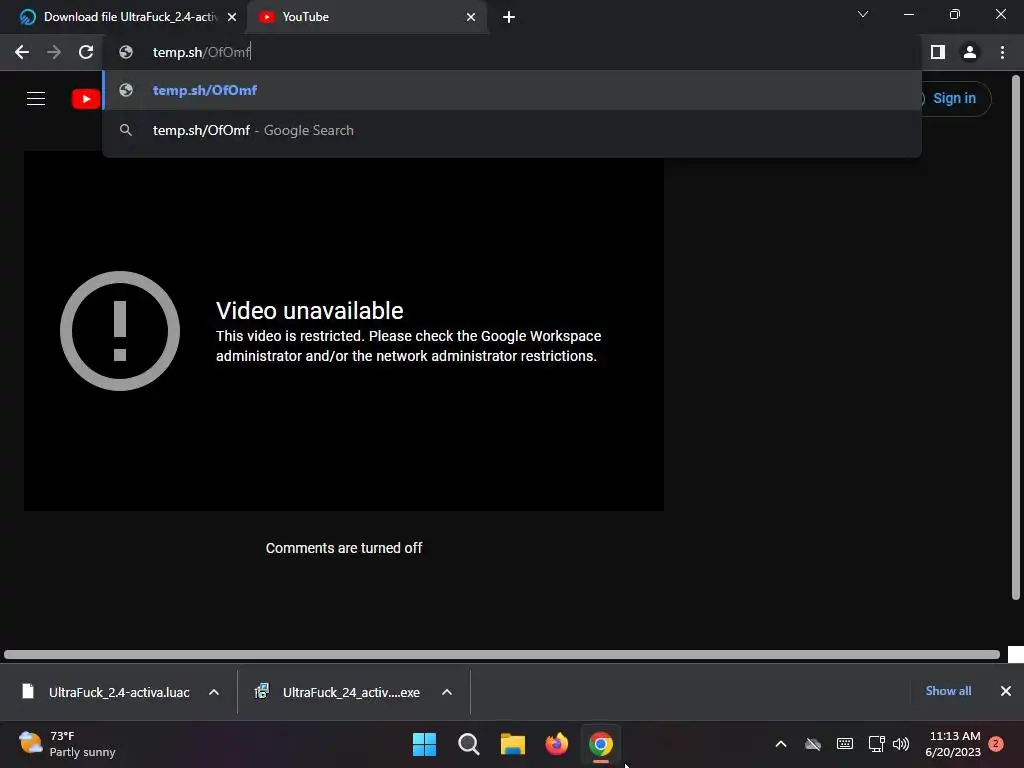Close the Download file UltraFuck tab
The image size is (1024, 768).
coord(232,17)
